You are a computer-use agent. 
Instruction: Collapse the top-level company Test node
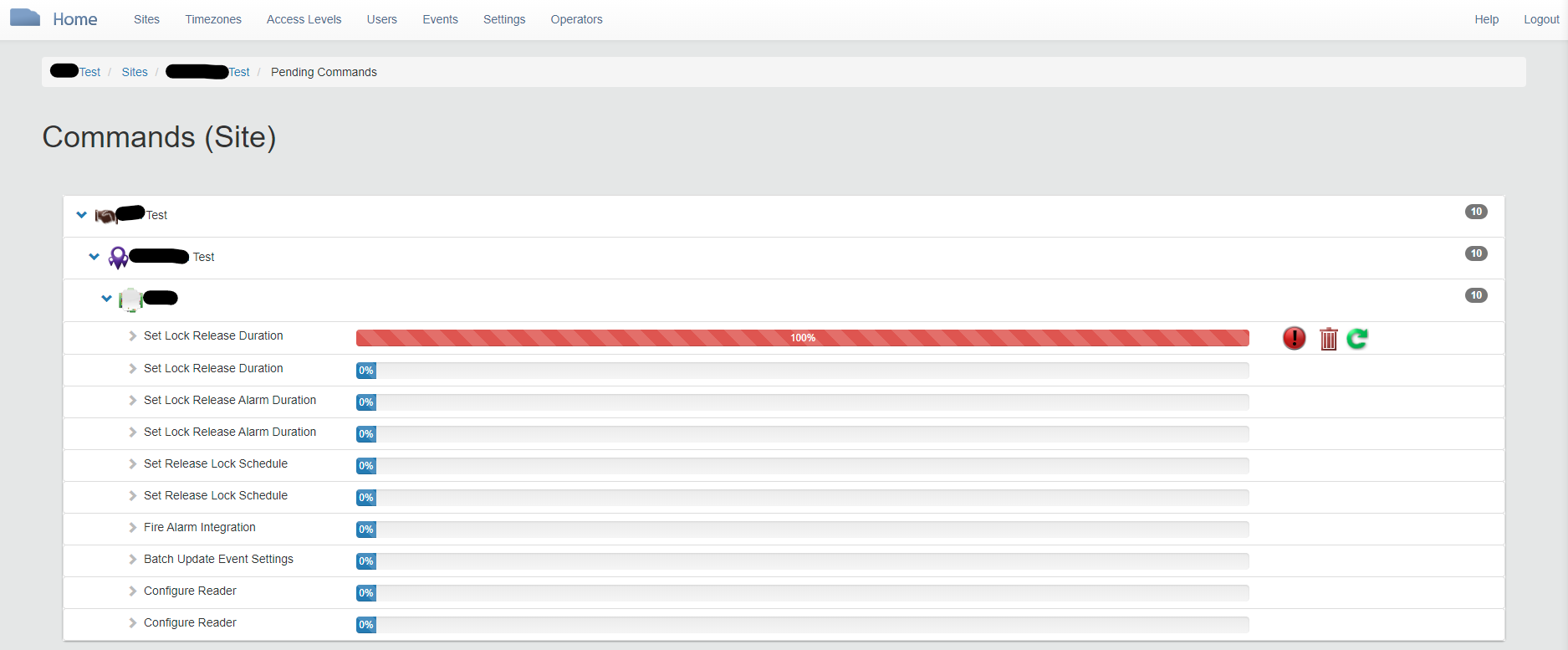pos(81,215)
